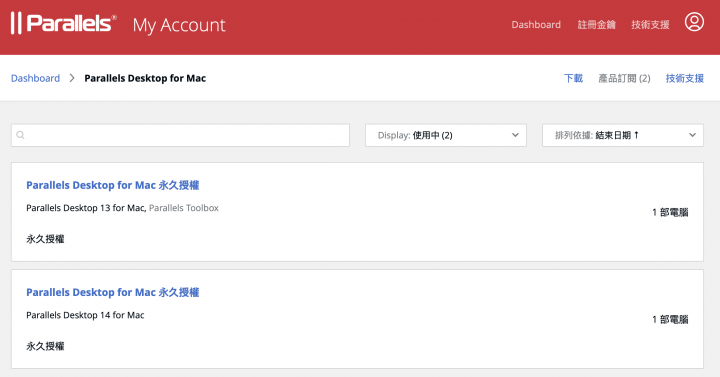The image size is (720, 377).
Task: Click 永久授權 label under Desktop 13 card
Action: 45,239
